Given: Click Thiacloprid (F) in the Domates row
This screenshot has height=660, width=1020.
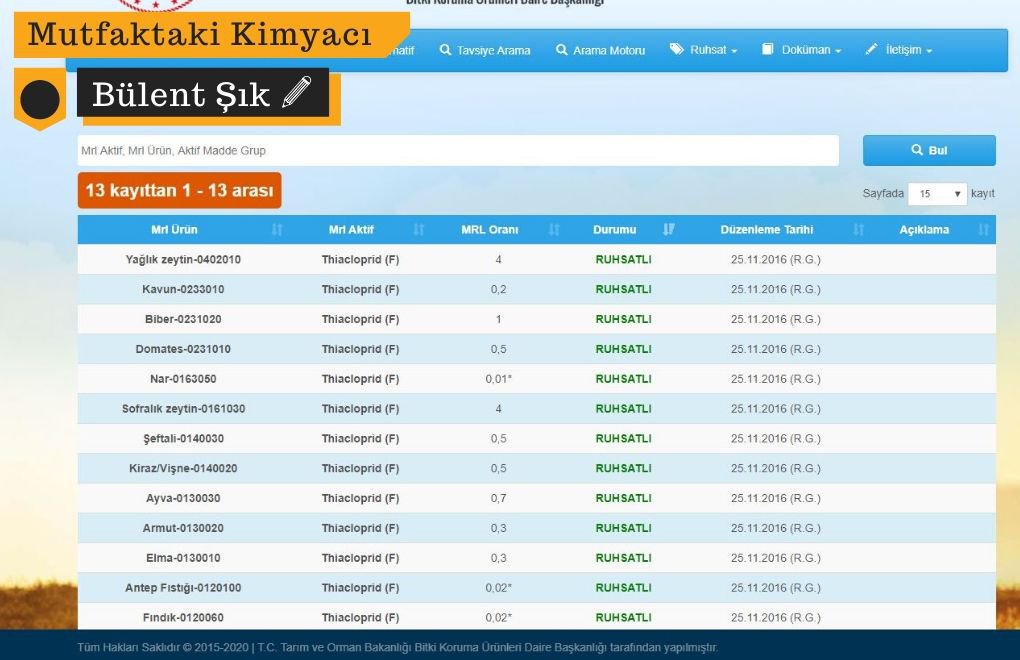Looking at the screenshot, I should click(360, 349).
